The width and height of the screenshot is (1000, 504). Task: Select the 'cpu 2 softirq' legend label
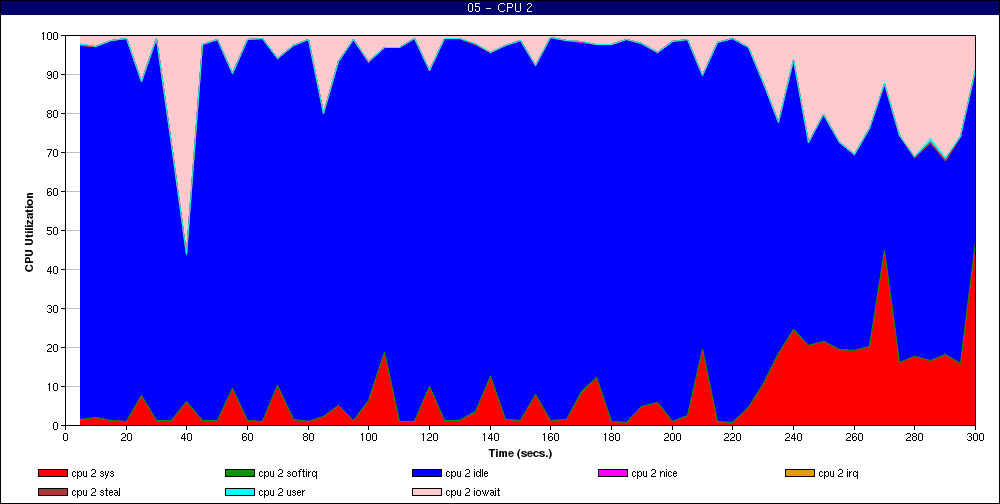pos(288,474)
